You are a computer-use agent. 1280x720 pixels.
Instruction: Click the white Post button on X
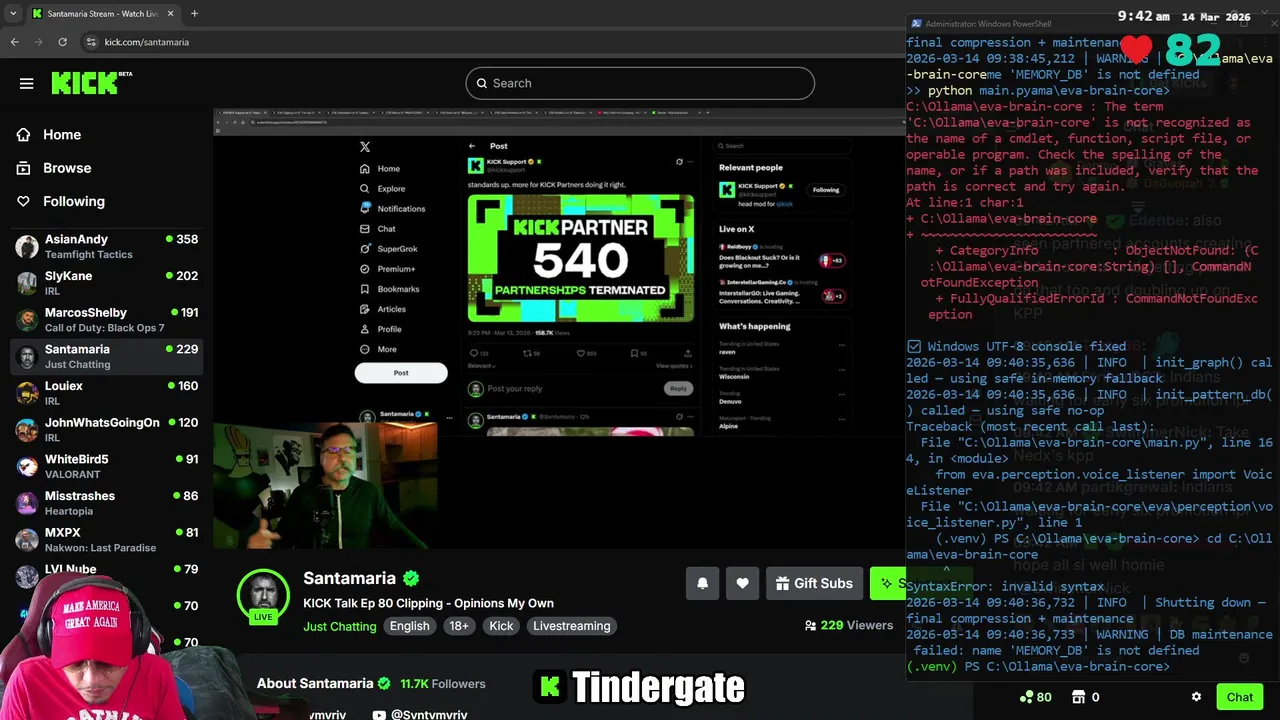tap(401, 372)
